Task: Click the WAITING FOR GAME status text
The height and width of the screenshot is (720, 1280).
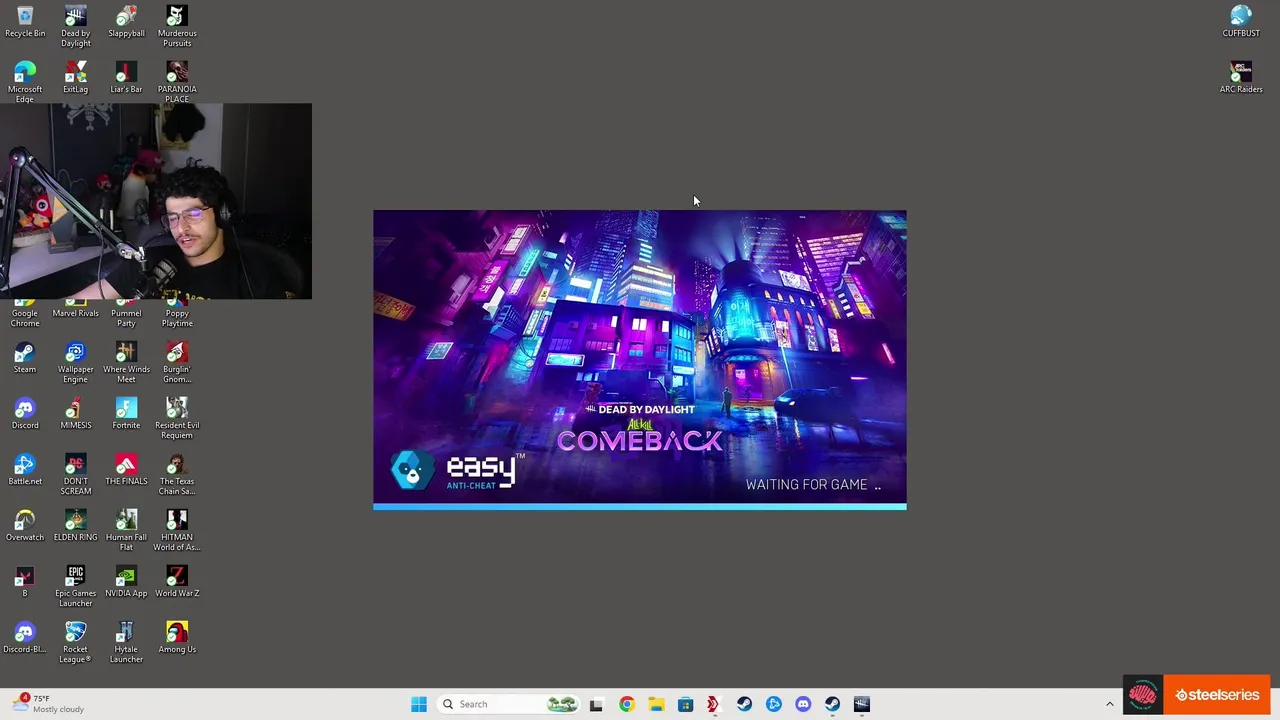Action: coord(813,485)
